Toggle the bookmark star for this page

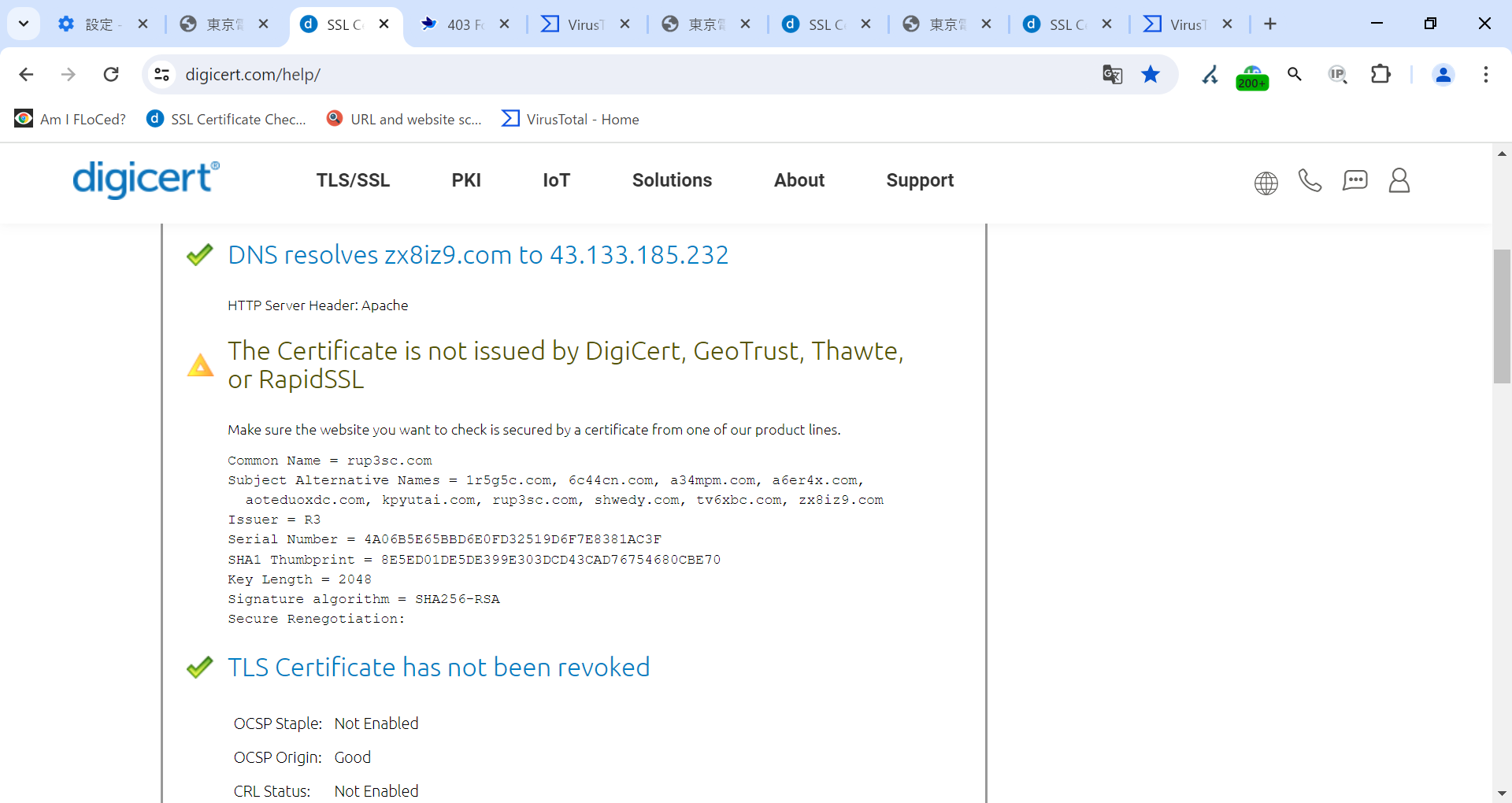(x=1151, y=75)
